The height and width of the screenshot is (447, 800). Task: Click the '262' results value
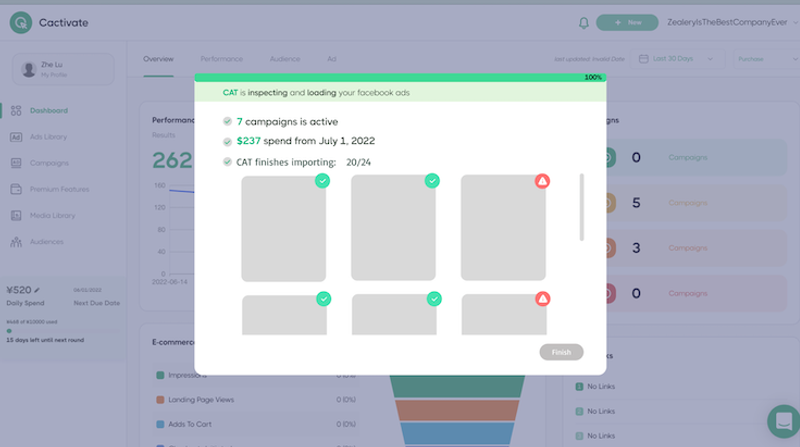[172, 161]
